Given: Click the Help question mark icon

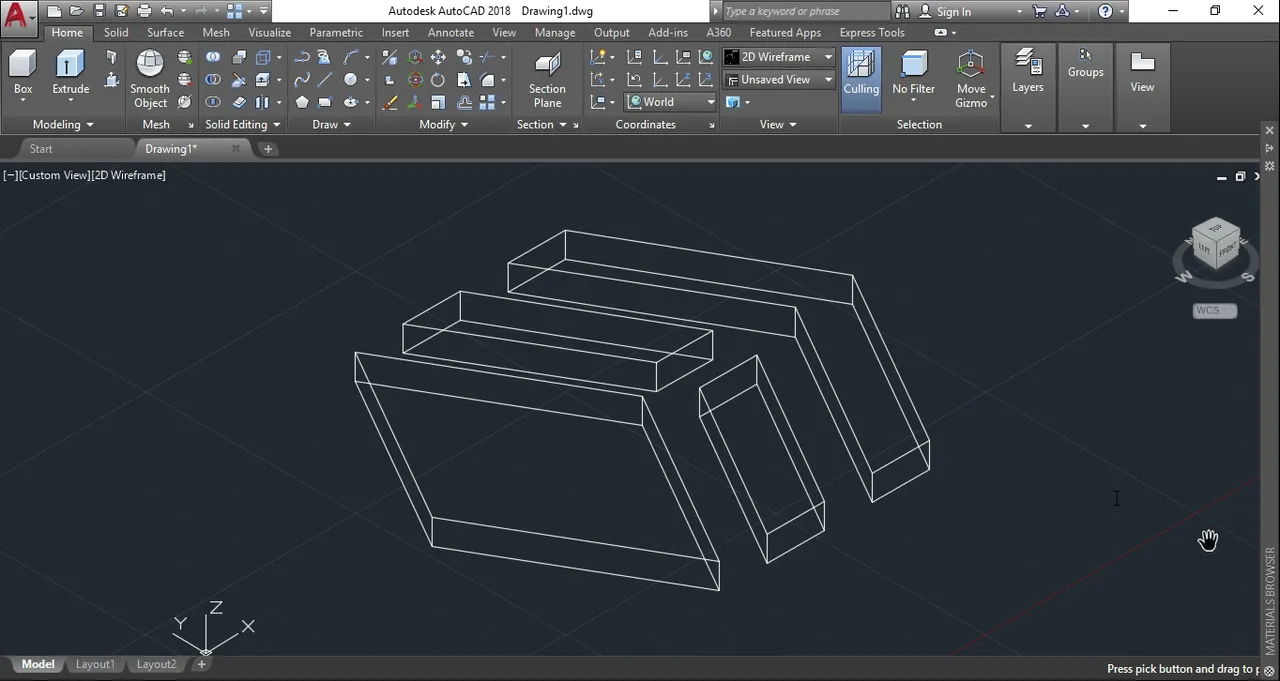Looking at the screenshot, I should tap(1105, 11).
